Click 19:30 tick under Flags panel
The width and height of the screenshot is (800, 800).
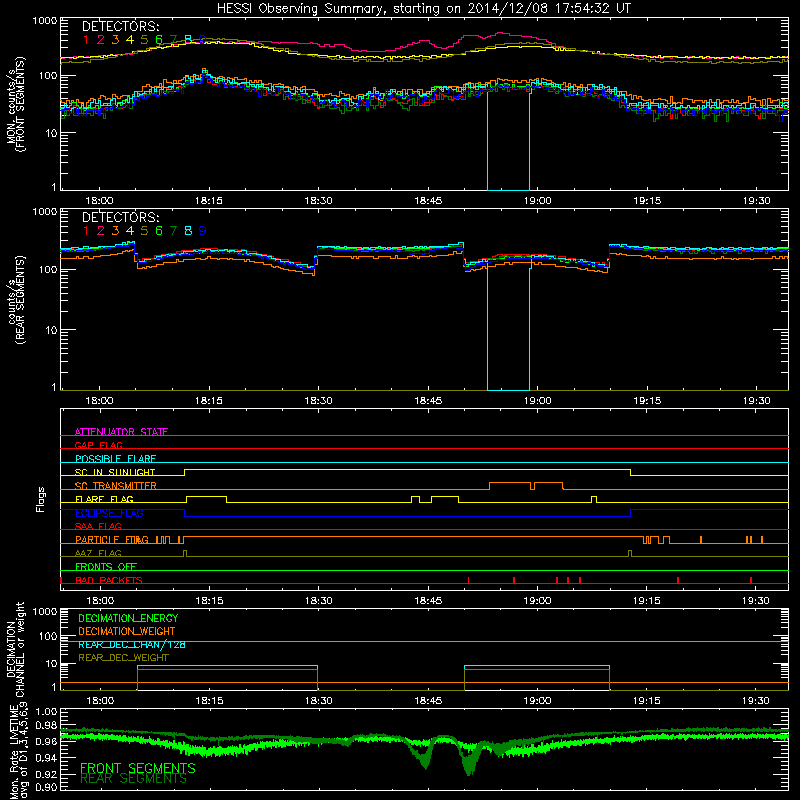click(756, 601)
